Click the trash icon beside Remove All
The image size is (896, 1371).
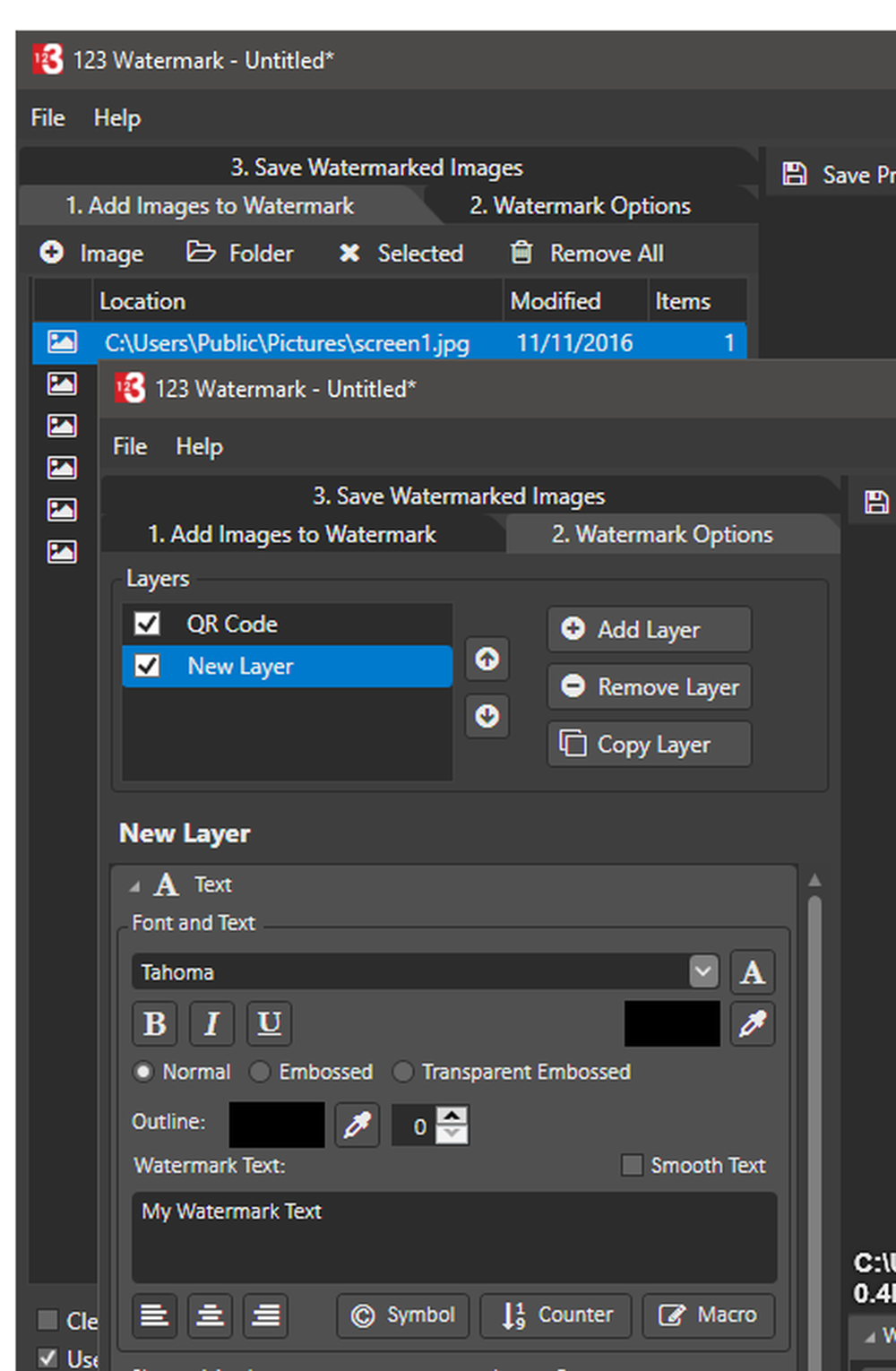click(x=521, y=253)
